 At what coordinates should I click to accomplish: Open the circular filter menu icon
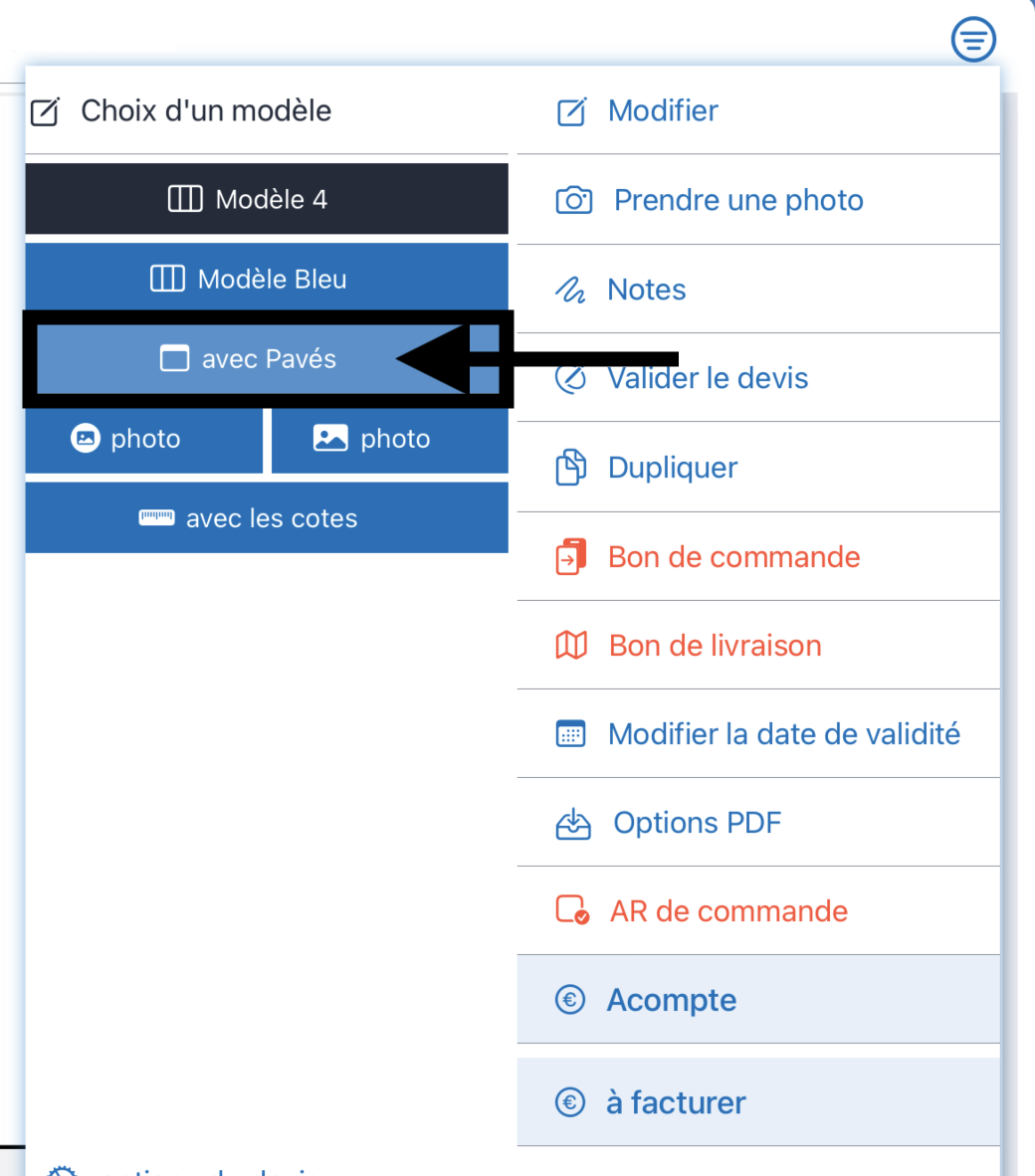click(973, 39)
